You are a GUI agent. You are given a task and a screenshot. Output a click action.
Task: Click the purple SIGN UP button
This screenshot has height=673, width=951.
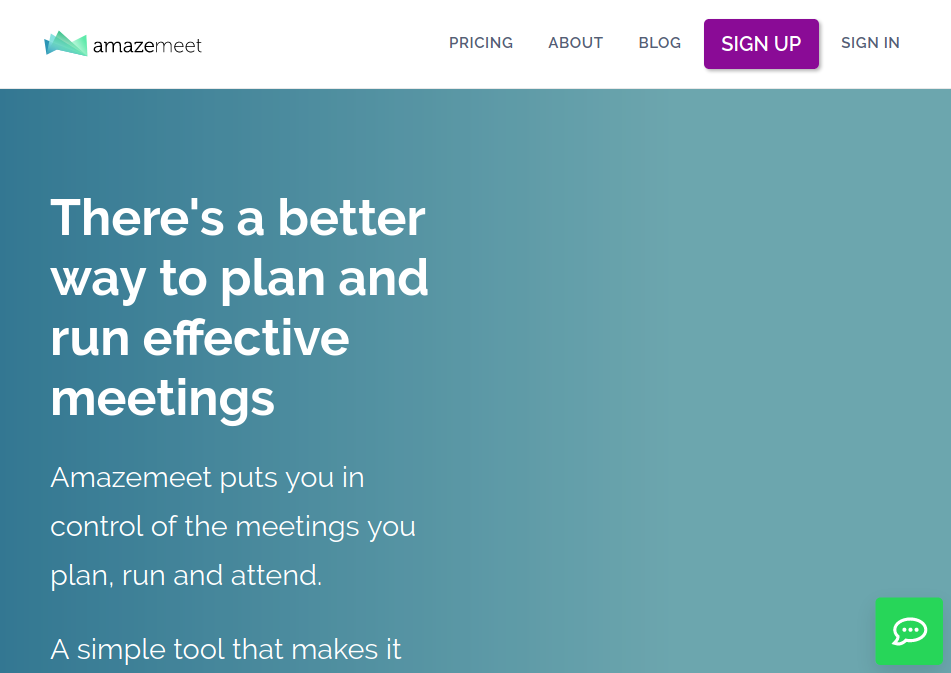click(761, 44)
